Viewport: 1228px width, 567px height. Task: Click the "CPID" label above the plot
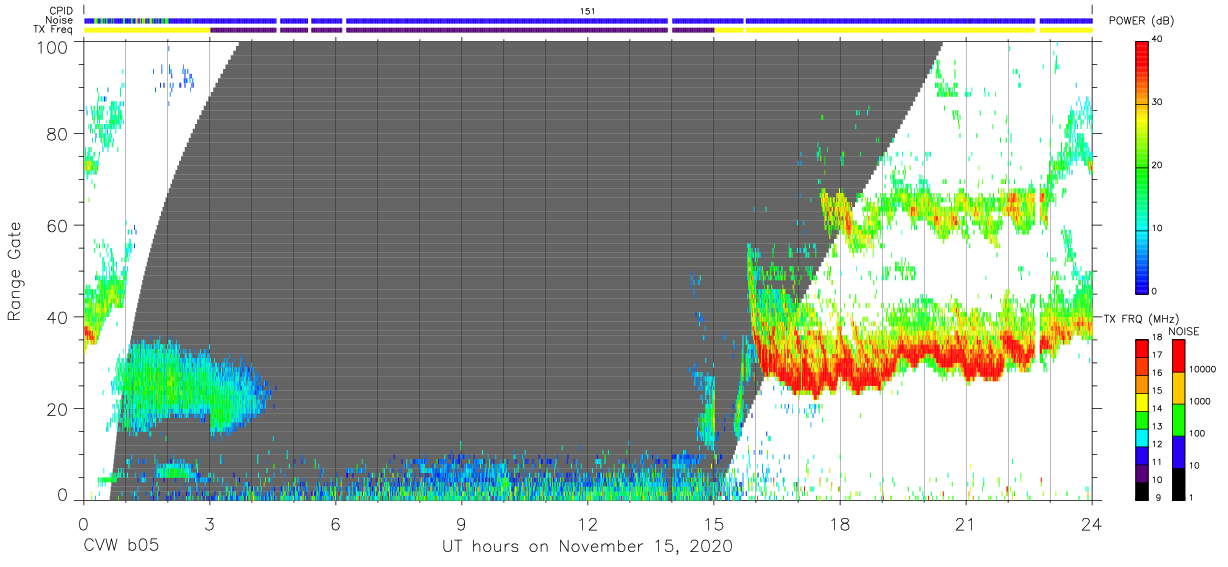tap(61, 10)
